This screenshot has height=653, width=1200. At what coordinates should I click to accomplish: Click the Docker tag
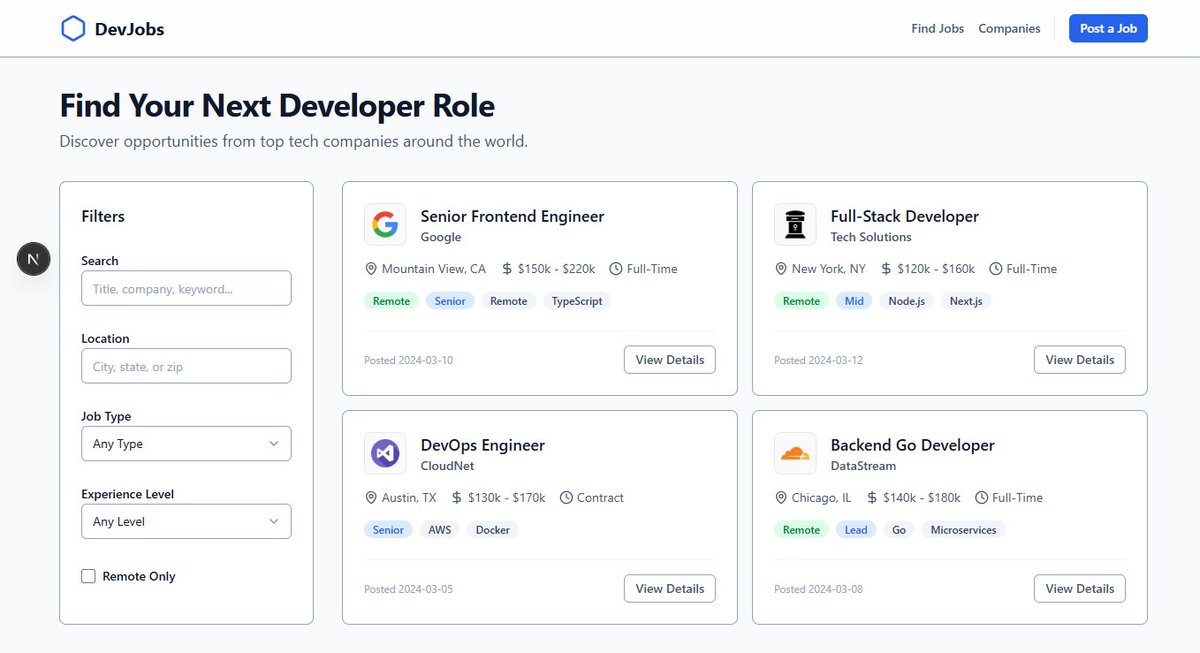(x=493, y=530)
